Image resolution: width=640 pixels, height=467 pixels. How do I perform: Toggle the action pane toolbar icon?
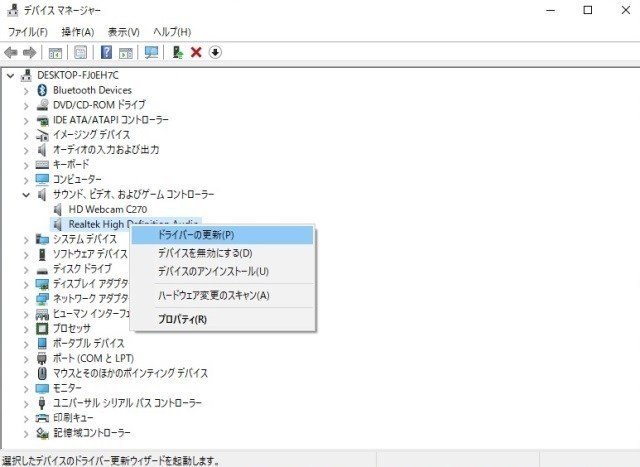point(126,53)
